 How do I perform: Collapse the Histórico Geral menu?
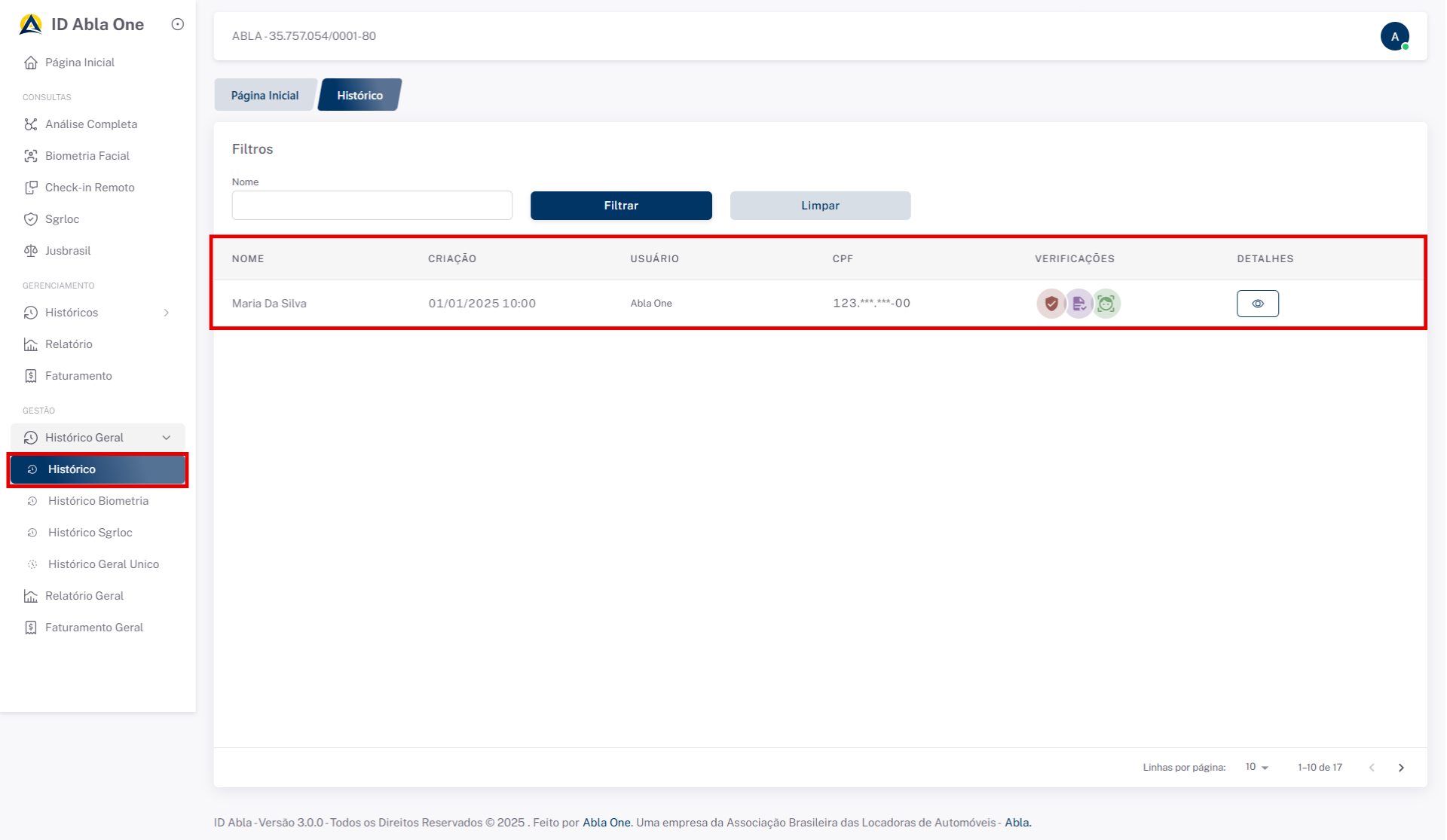167,438
